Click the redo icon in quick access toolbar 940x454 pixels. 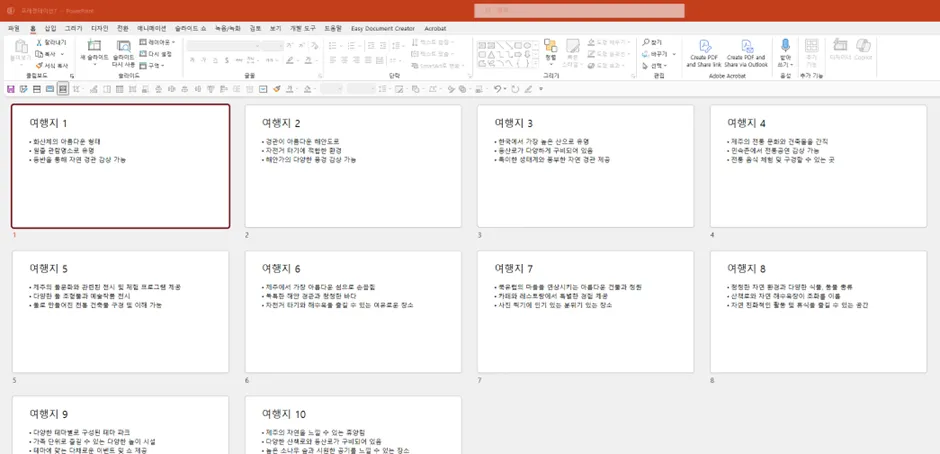[514, 89]
